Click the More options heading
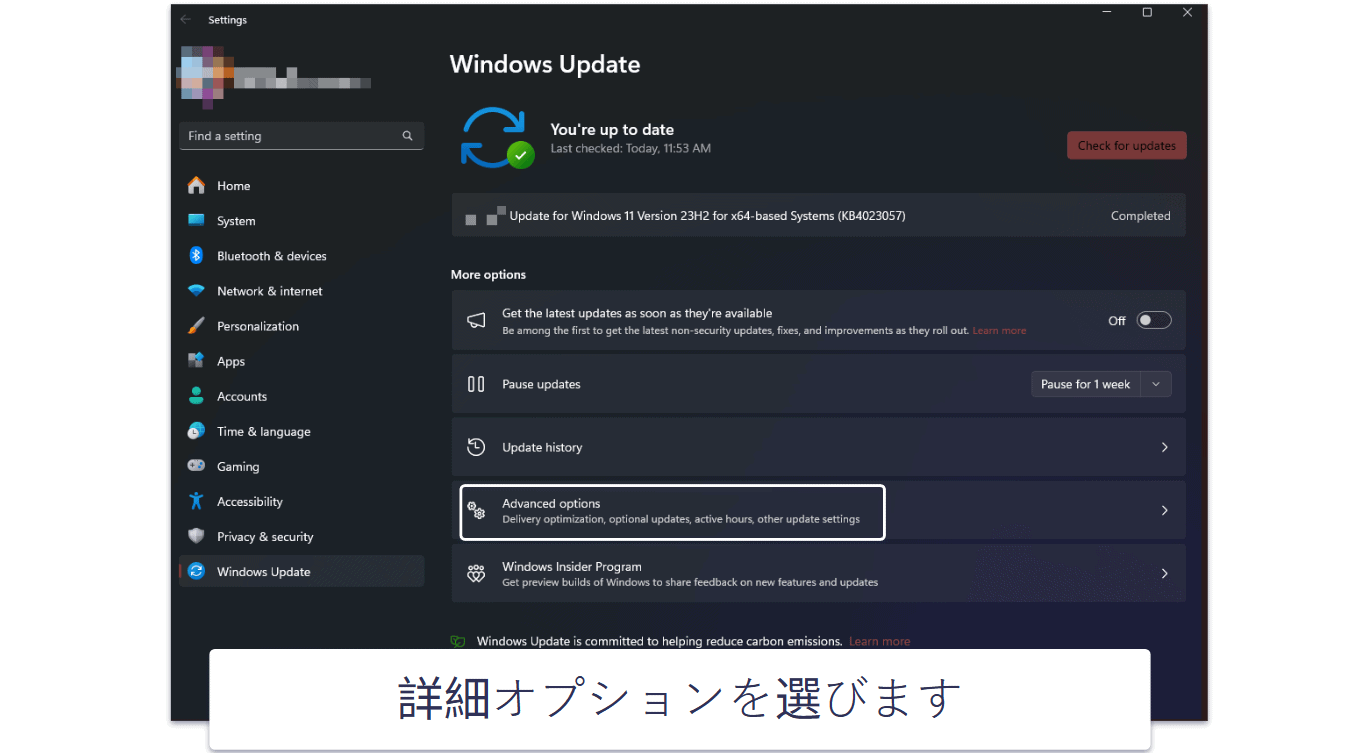Image resolution: width=1358 pixels, height=753 pixels. pos(488,274)
